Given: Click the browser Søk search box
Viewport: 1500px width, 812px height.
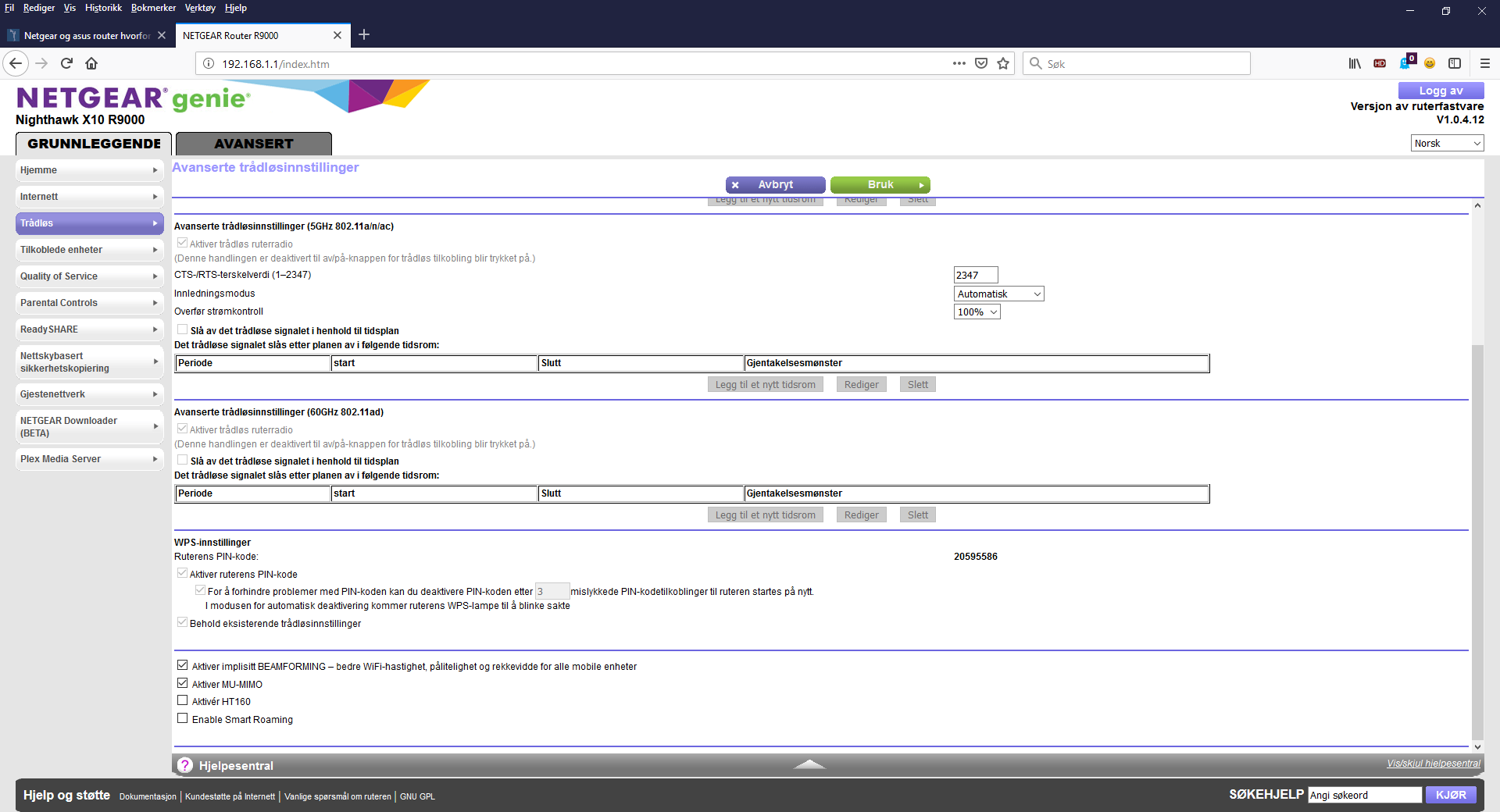Looking at the screenshot, I should 1137,63.
